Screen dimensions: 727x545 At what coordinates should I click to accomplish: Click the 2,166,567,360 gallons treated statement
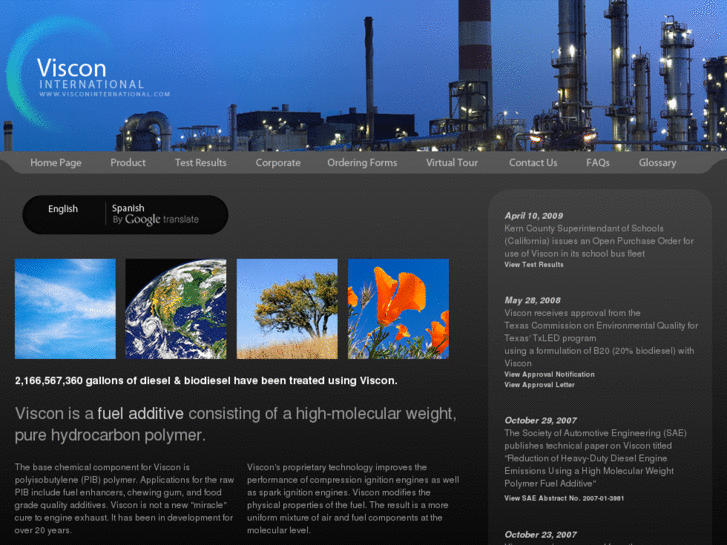[x=206, y=381]
